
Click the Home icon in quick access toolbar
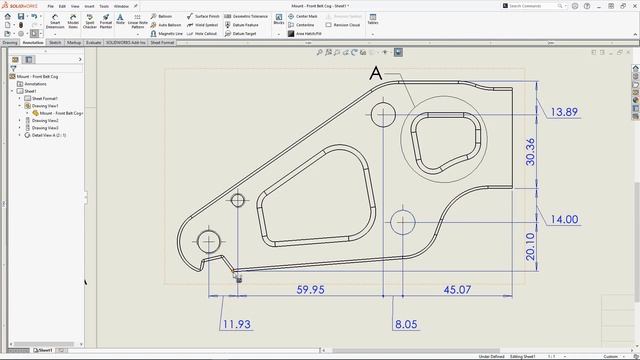pyautogui.click(x=7, y=16)
